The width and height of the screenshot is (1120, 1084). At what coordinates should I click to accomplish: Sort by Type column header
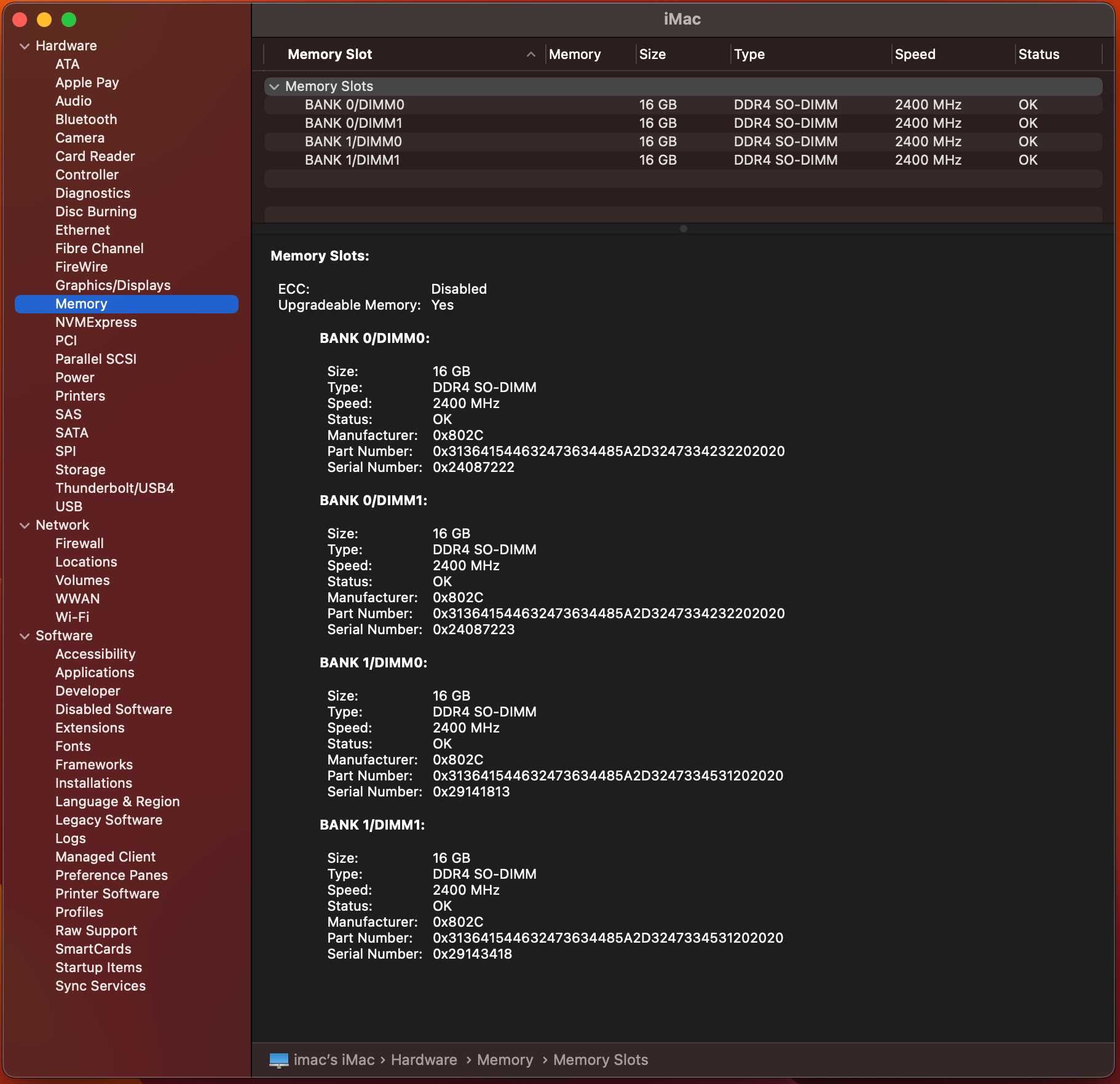click(x=749, y=55)
